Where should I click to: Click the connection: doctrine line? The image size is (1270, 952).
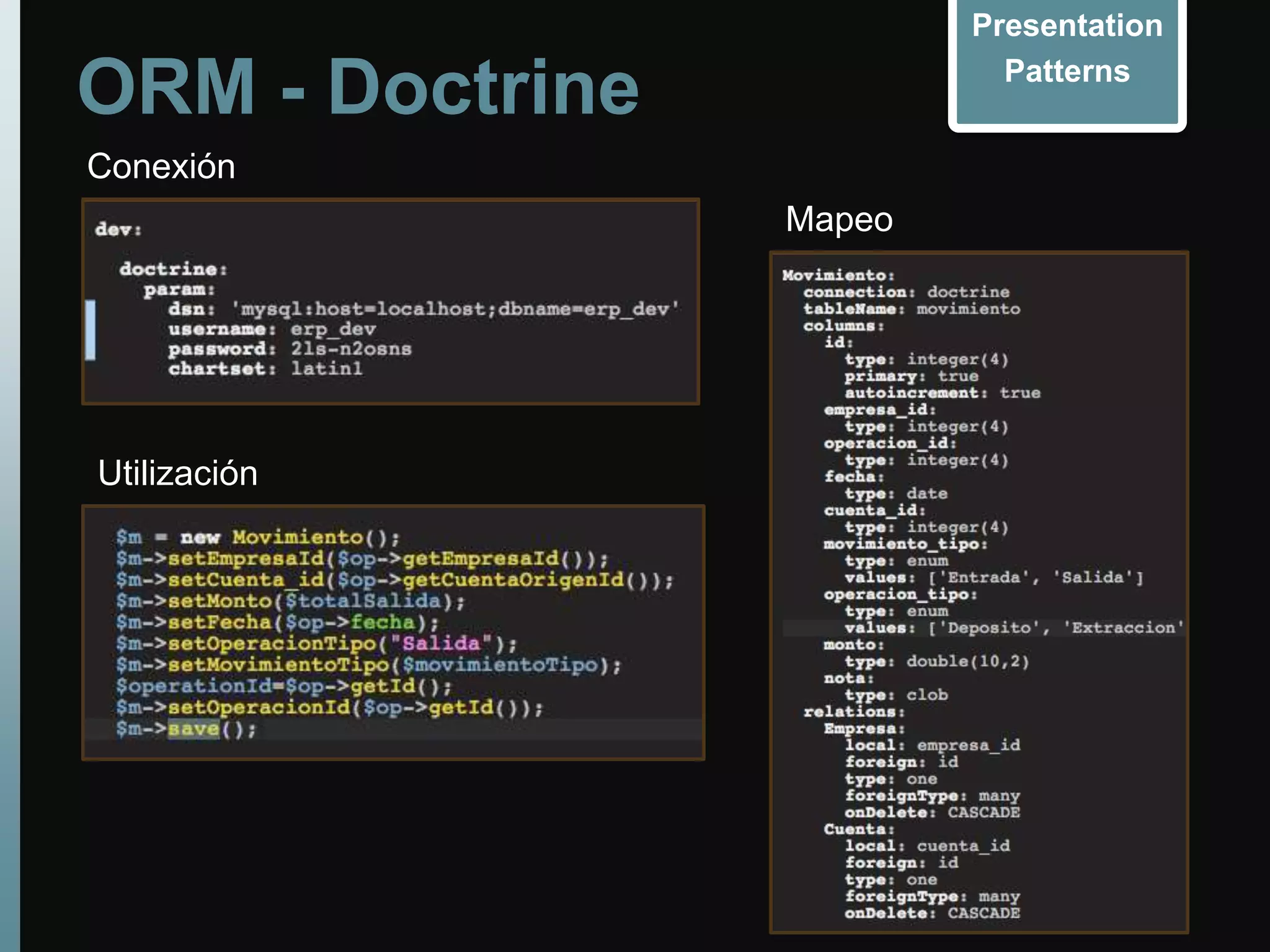tap(906, 292)
